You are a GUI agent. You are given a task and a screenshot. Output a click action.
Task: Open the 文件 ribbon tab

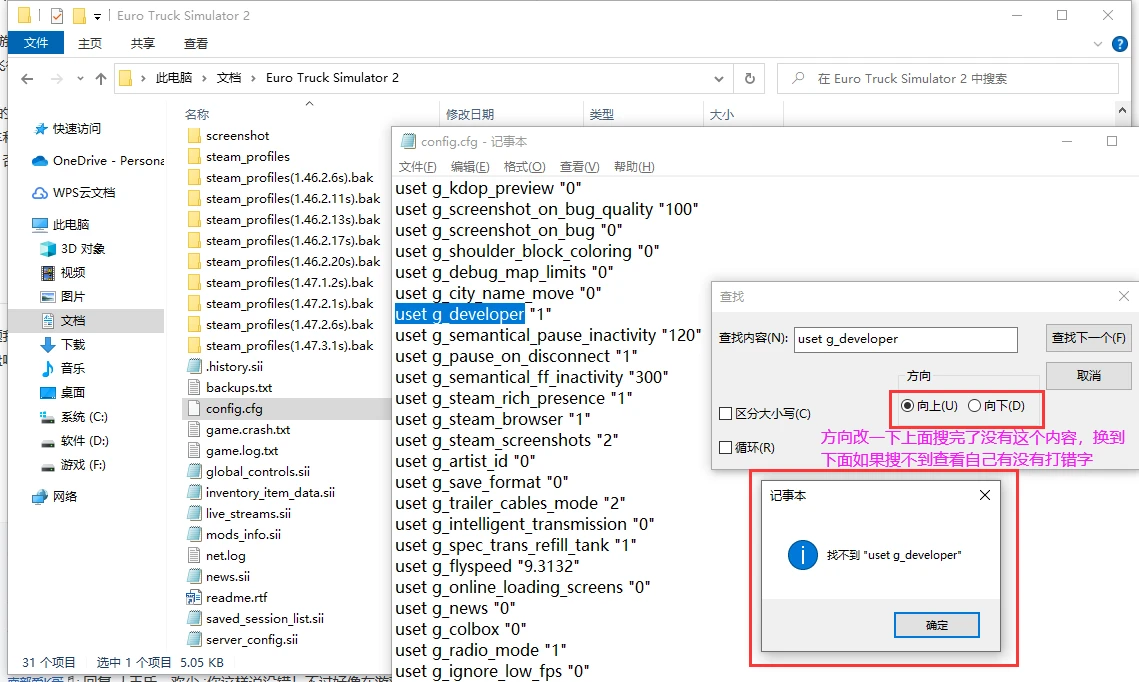click(x=36, y=43)
